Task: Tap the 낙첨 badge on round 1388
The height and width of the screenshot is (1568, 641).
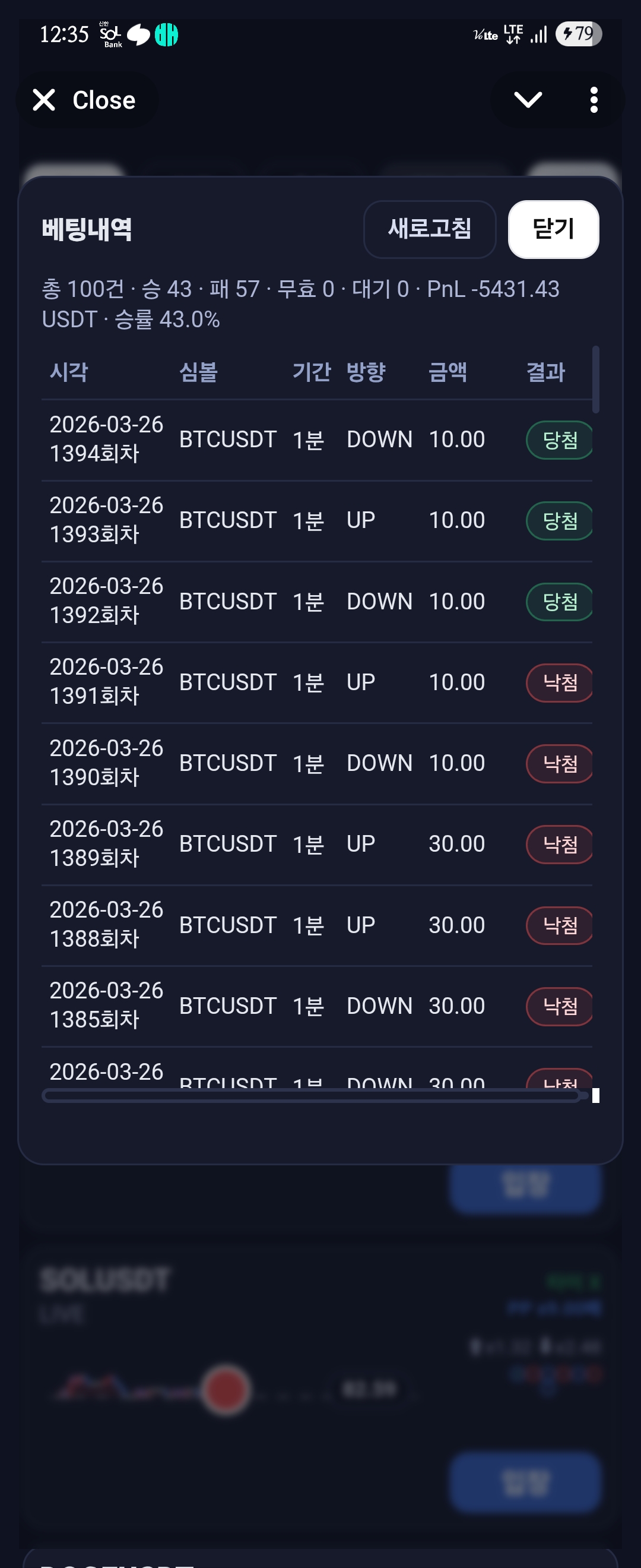Action: point(559,926)
